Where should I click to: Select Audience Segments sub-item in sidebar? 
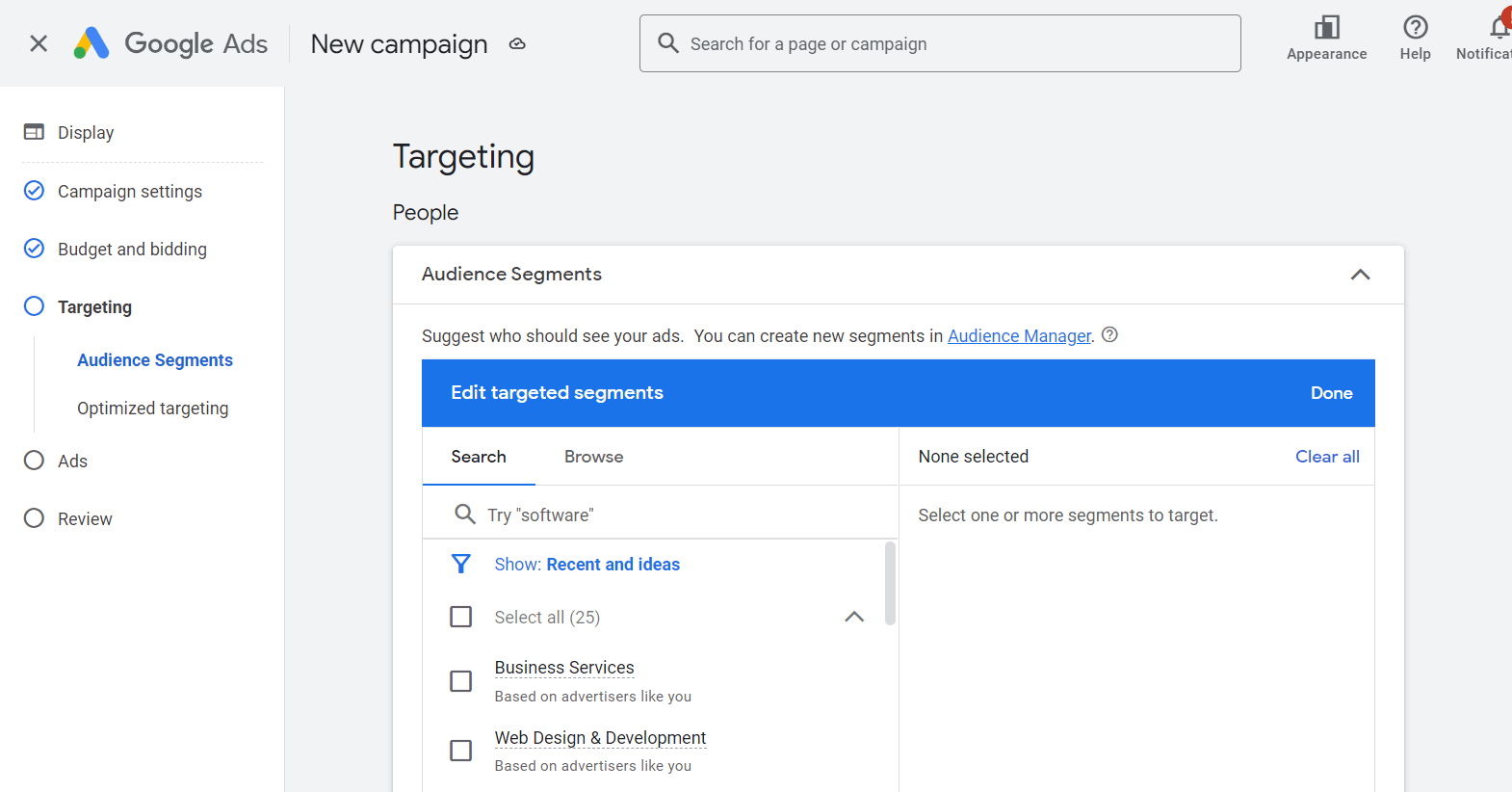pos(155,359)
